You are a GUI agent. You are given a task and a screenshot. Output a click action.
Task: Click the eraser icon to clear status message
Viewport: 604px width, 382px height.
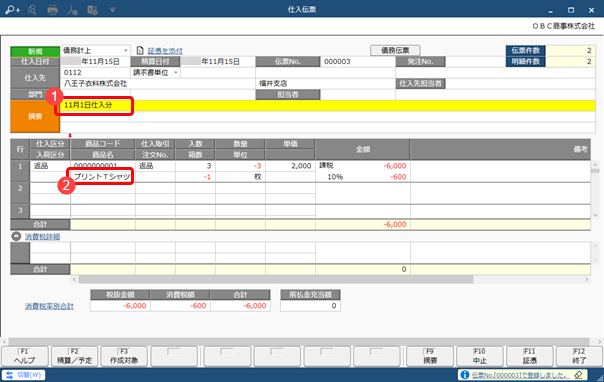[578, 375]
